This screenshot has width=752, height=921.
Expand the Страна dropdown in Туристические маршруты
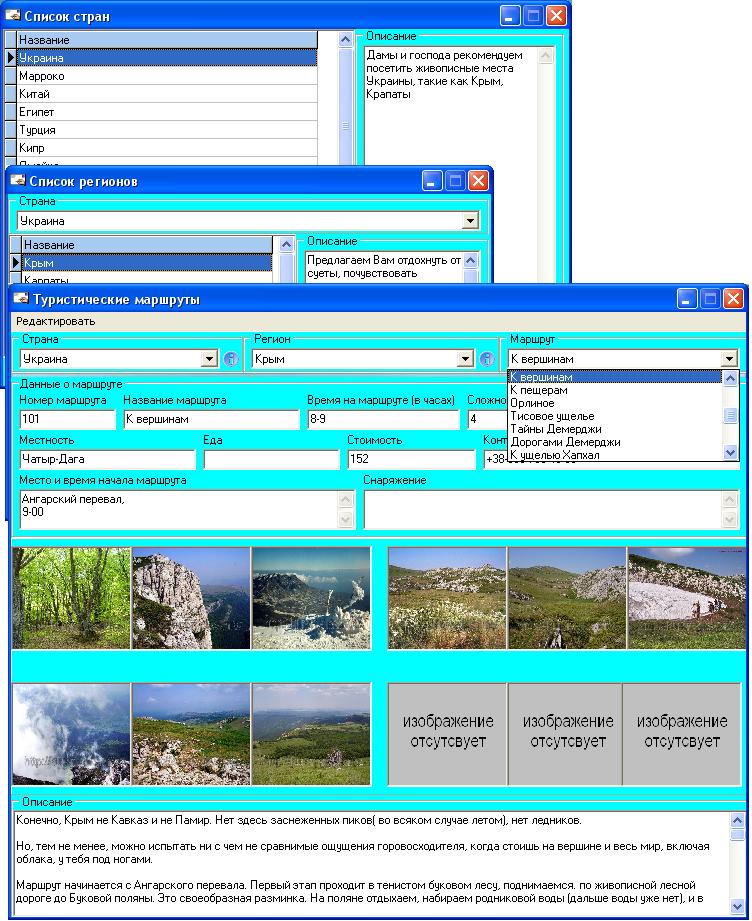pos(209,358)
